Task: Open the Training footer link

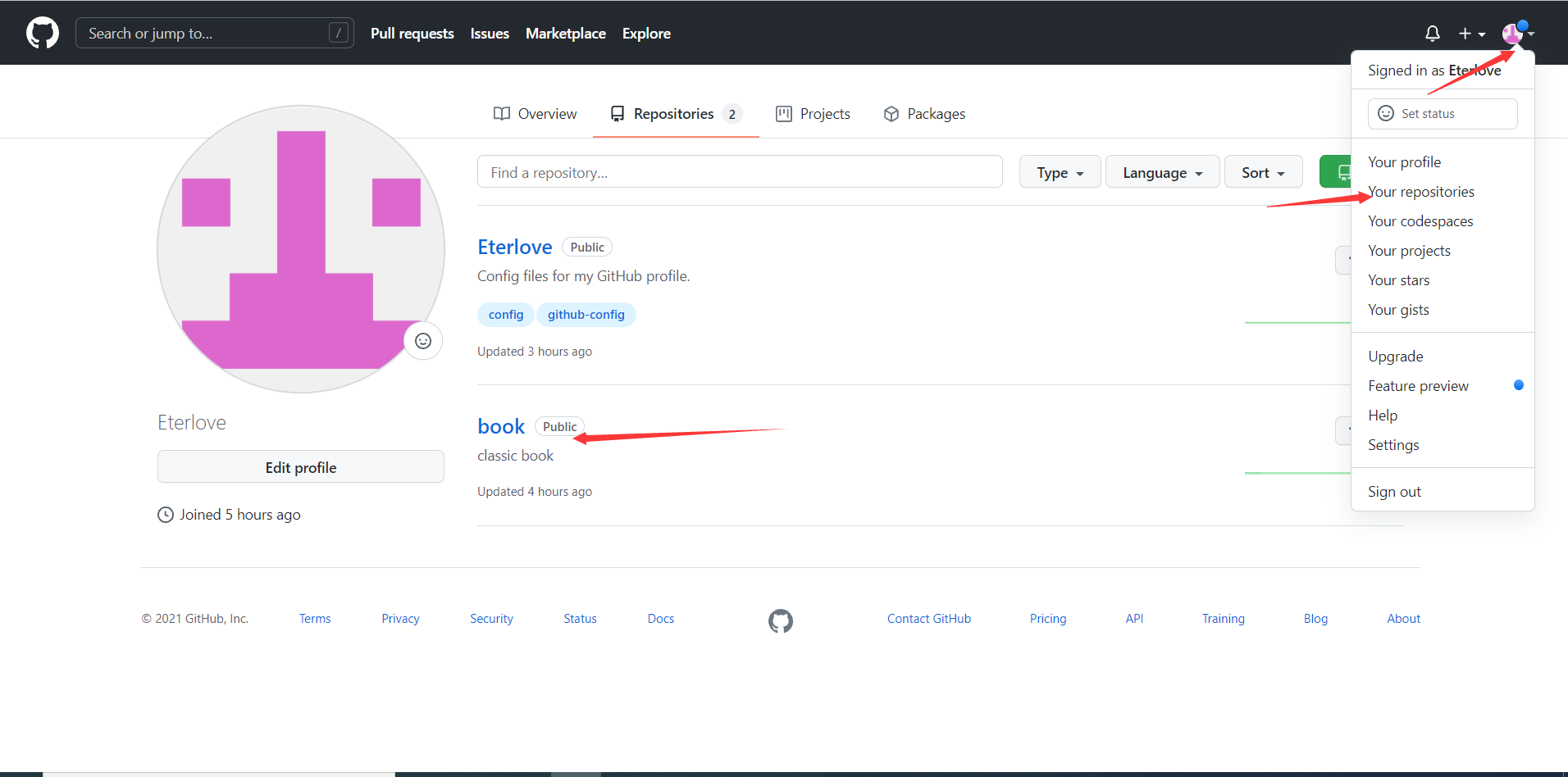Action: [1223, 619]
